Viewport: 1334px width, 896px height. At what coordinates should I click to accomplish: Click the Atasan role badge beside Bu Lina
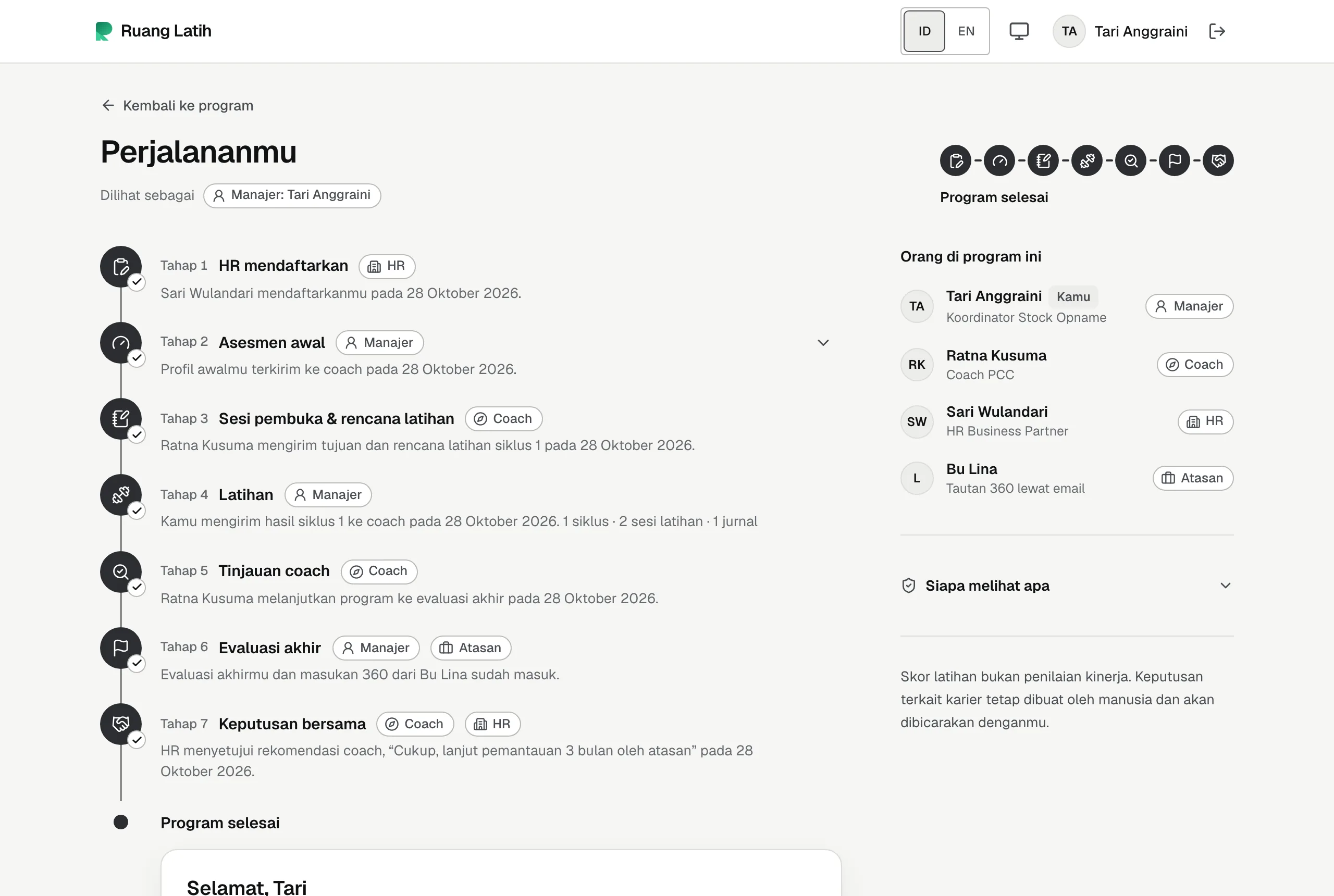coord(1193,478)
